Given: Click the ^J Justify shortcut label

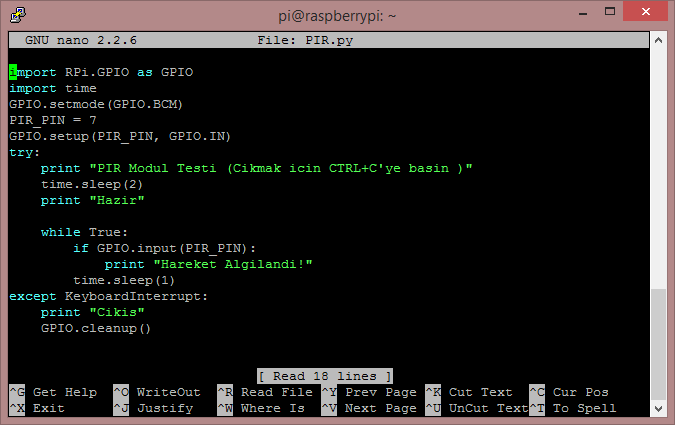Looking at the screenshot, I should coord(153,408).
